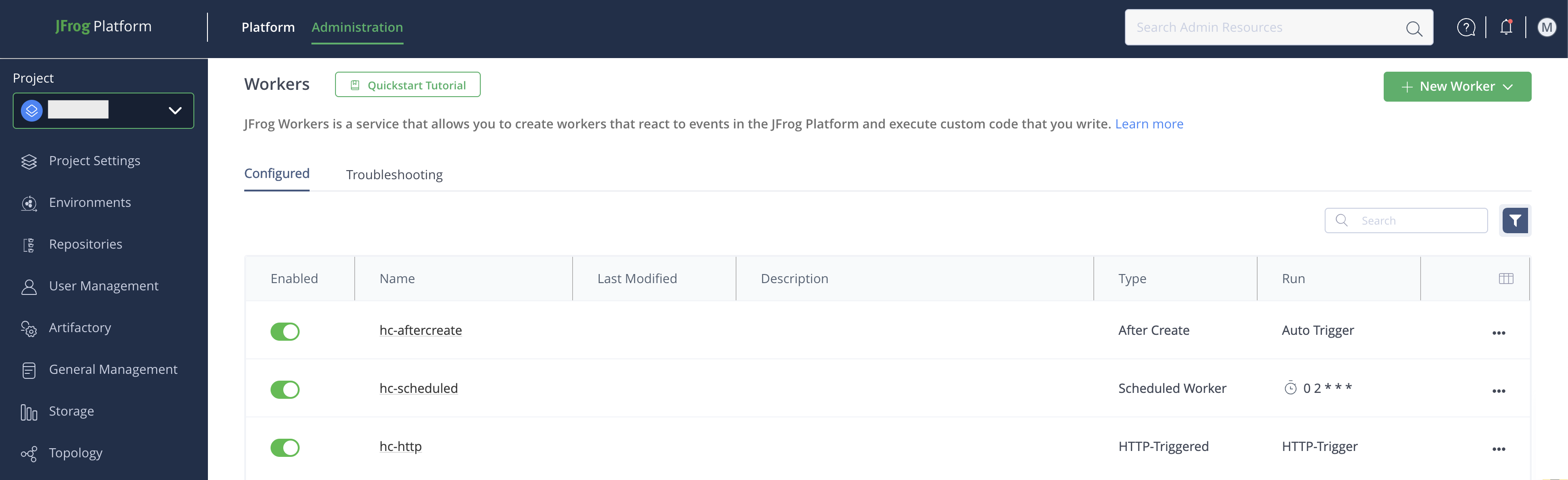Click the General Management sidebar icon
The width and height of the screenshot is (1568, 480).
29,370
